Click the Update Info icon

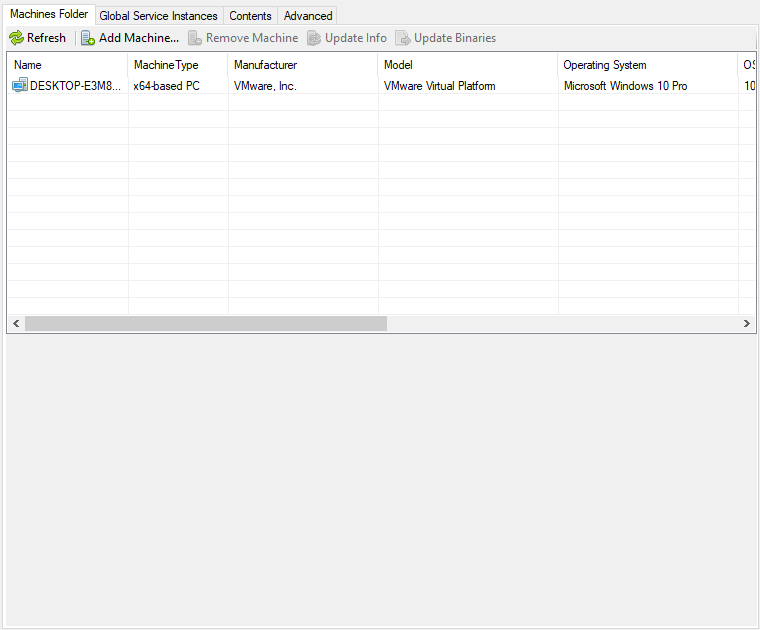314,38
